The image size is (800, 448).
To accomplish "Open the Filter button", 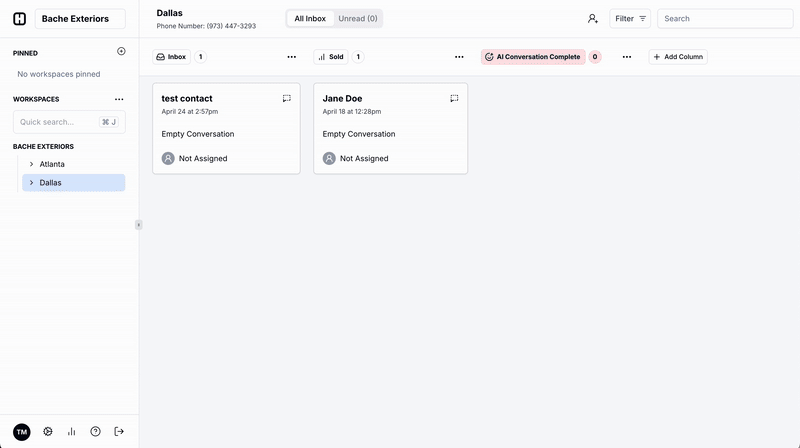I will [631, 18].
